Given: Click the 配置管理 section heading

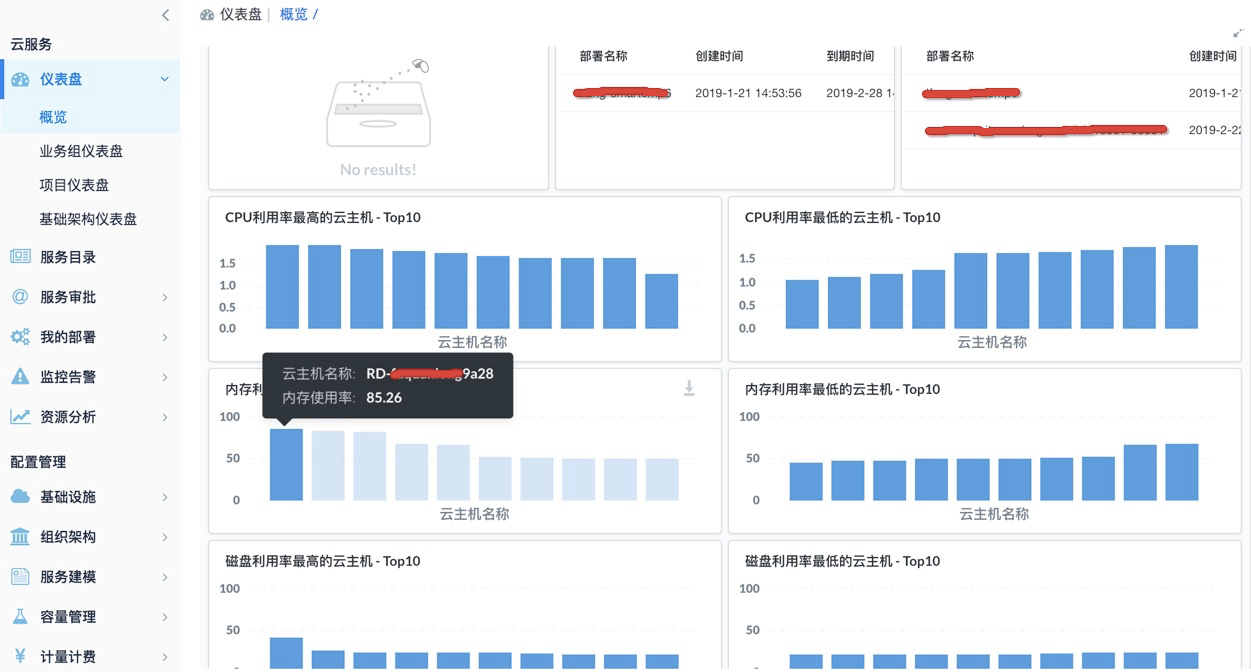Looking at the screenshot, I should coord(38,461).
